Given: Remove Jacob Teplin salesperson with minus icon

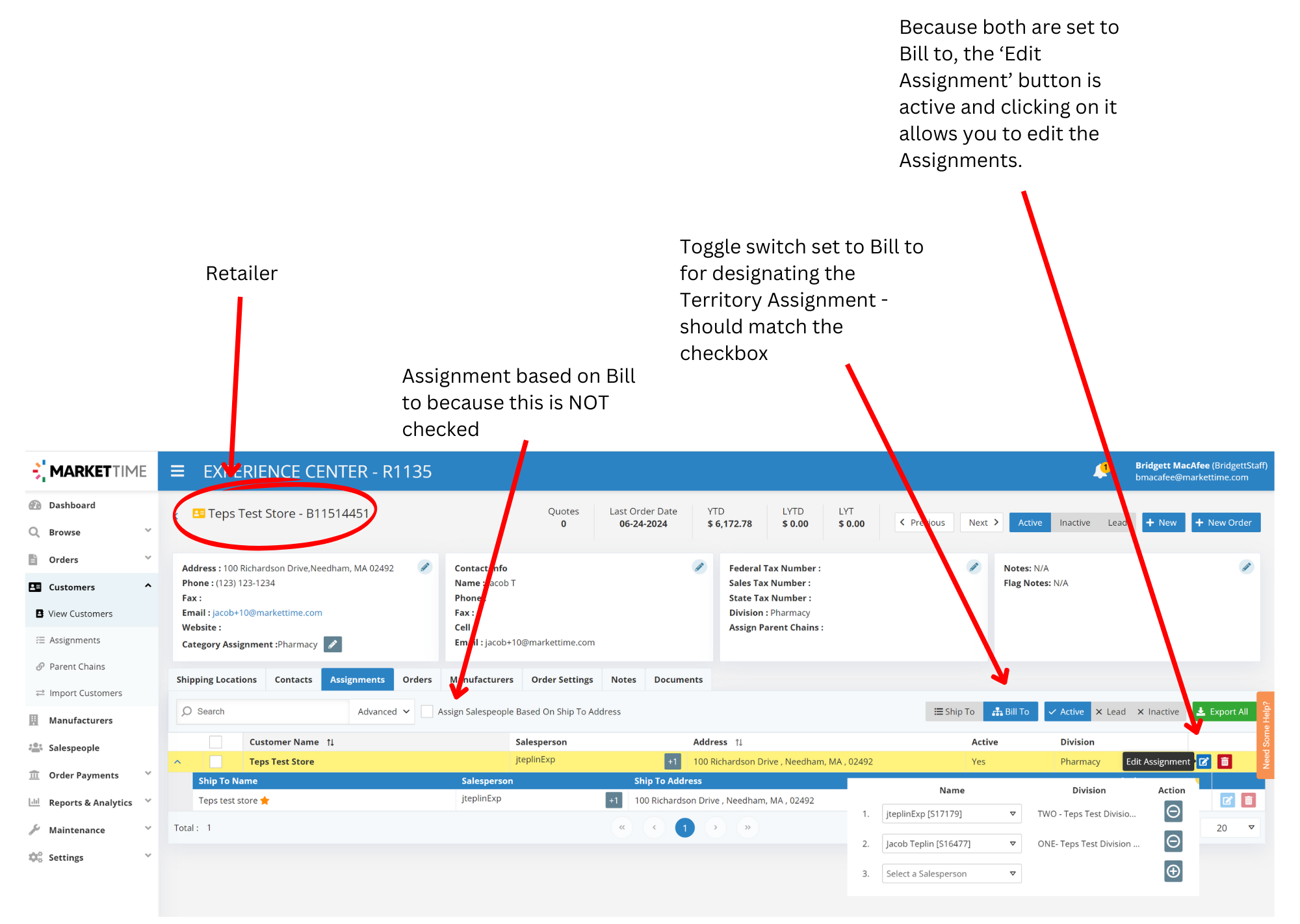Looking at the screenshot, I should click(x=1173, y=841).
